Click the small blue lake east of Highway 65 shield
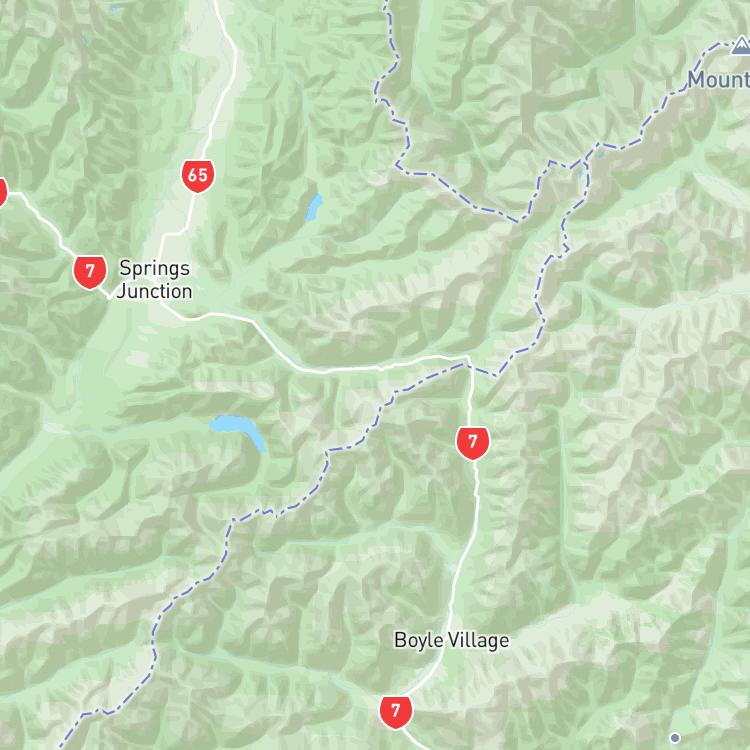750x750 pixels. 314,207
